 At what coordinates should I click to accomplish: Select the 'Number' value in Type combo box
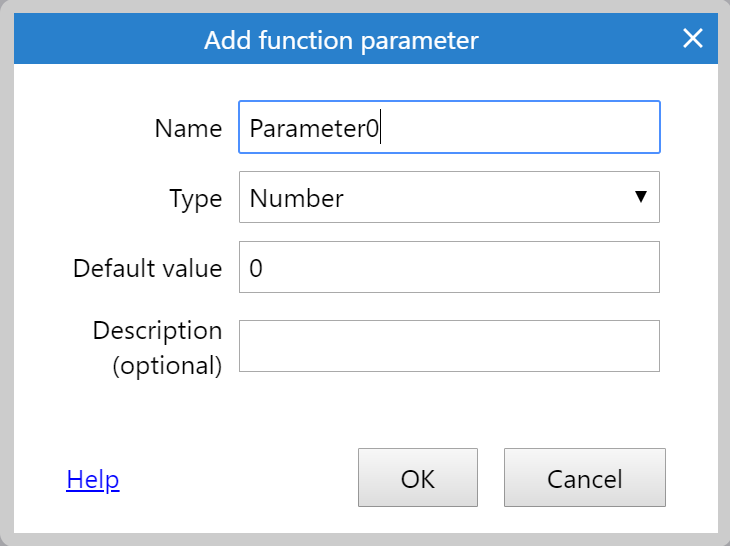pos(297,198)
